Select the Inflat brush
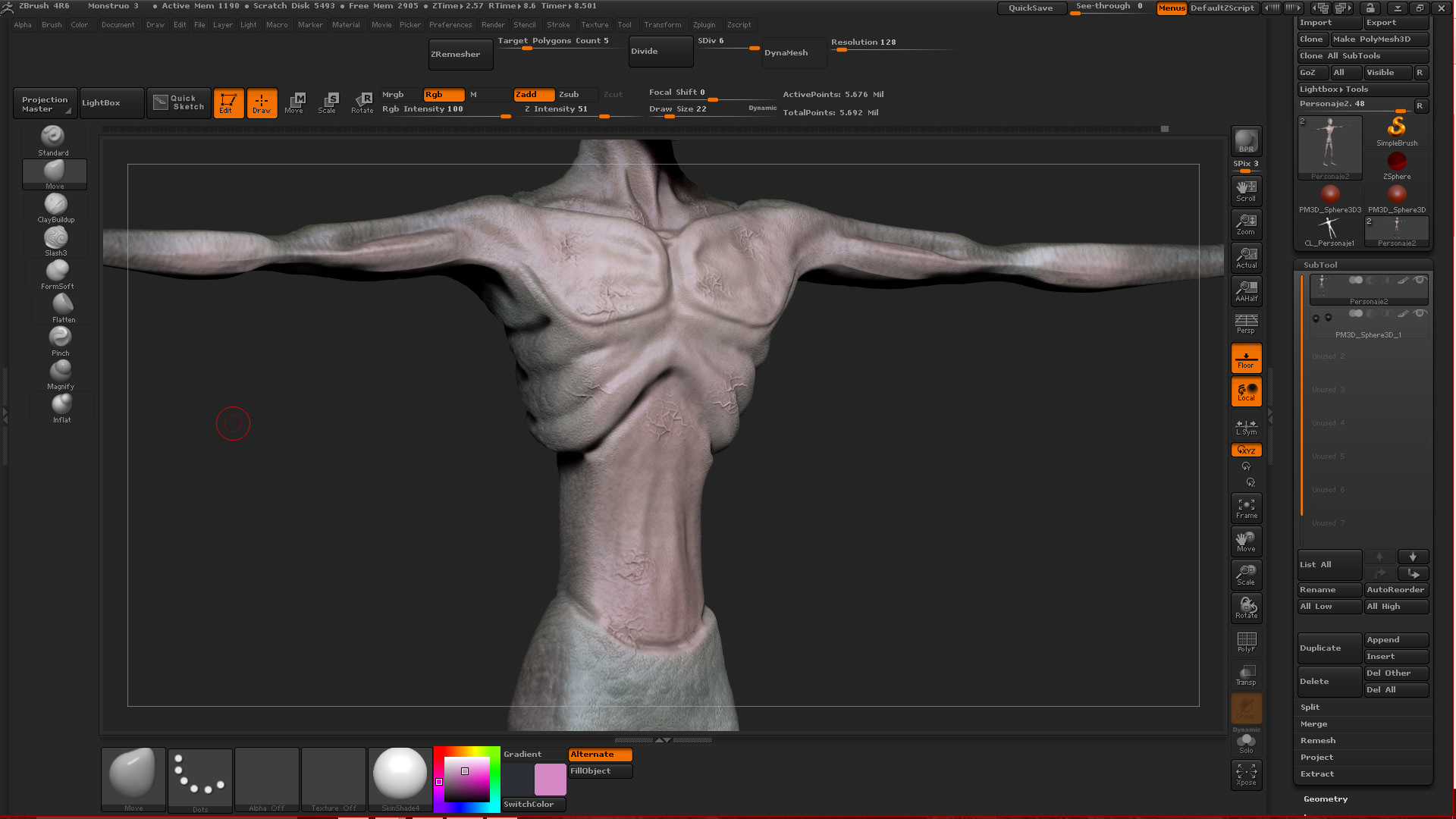 tap(61, 404)
